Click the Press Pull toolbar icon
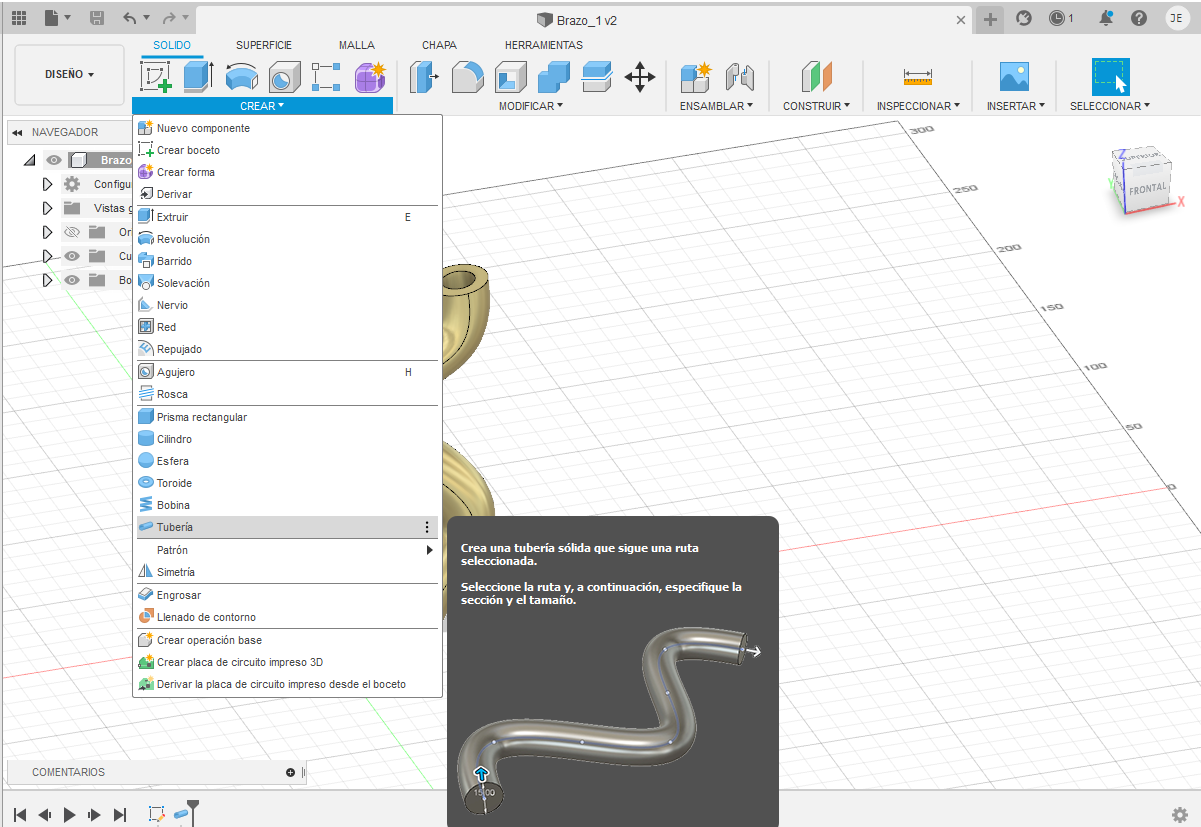1201x827 pixels. pos(425,77)
